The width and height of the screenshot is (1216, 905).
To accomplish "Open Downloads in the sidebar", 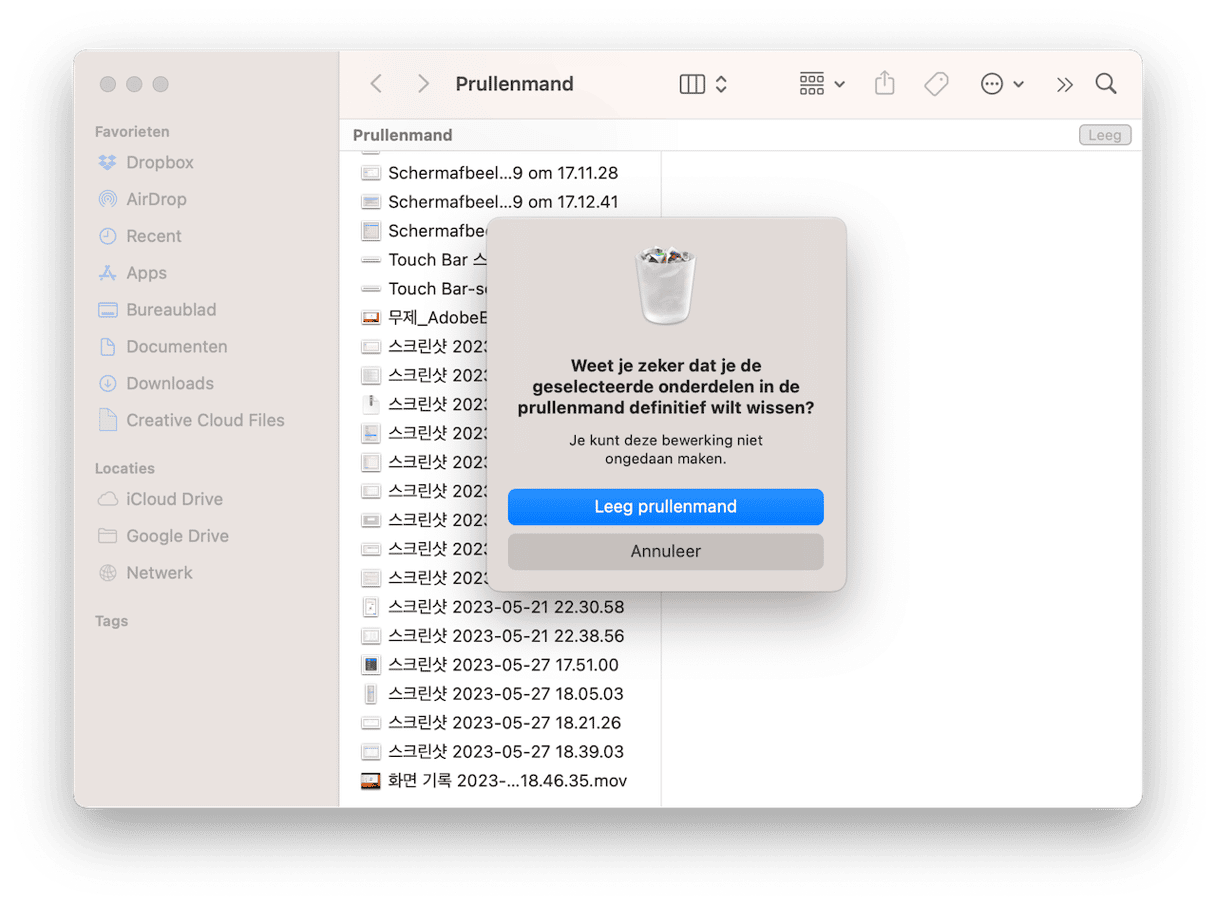I will pyautogui.click(x=170, y=384).
